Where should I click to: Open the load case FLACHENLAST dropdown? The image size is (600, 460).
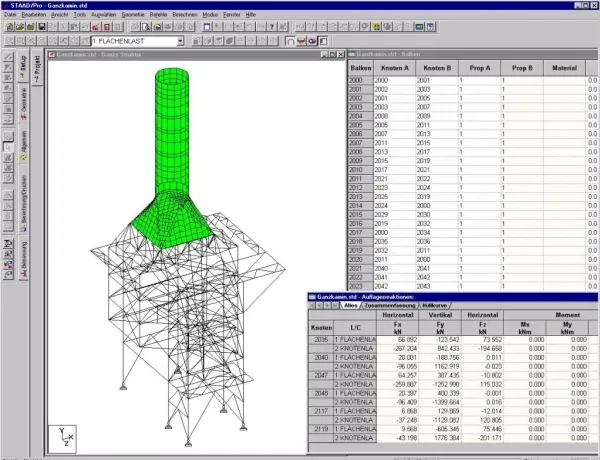click(x=178, y=43)
